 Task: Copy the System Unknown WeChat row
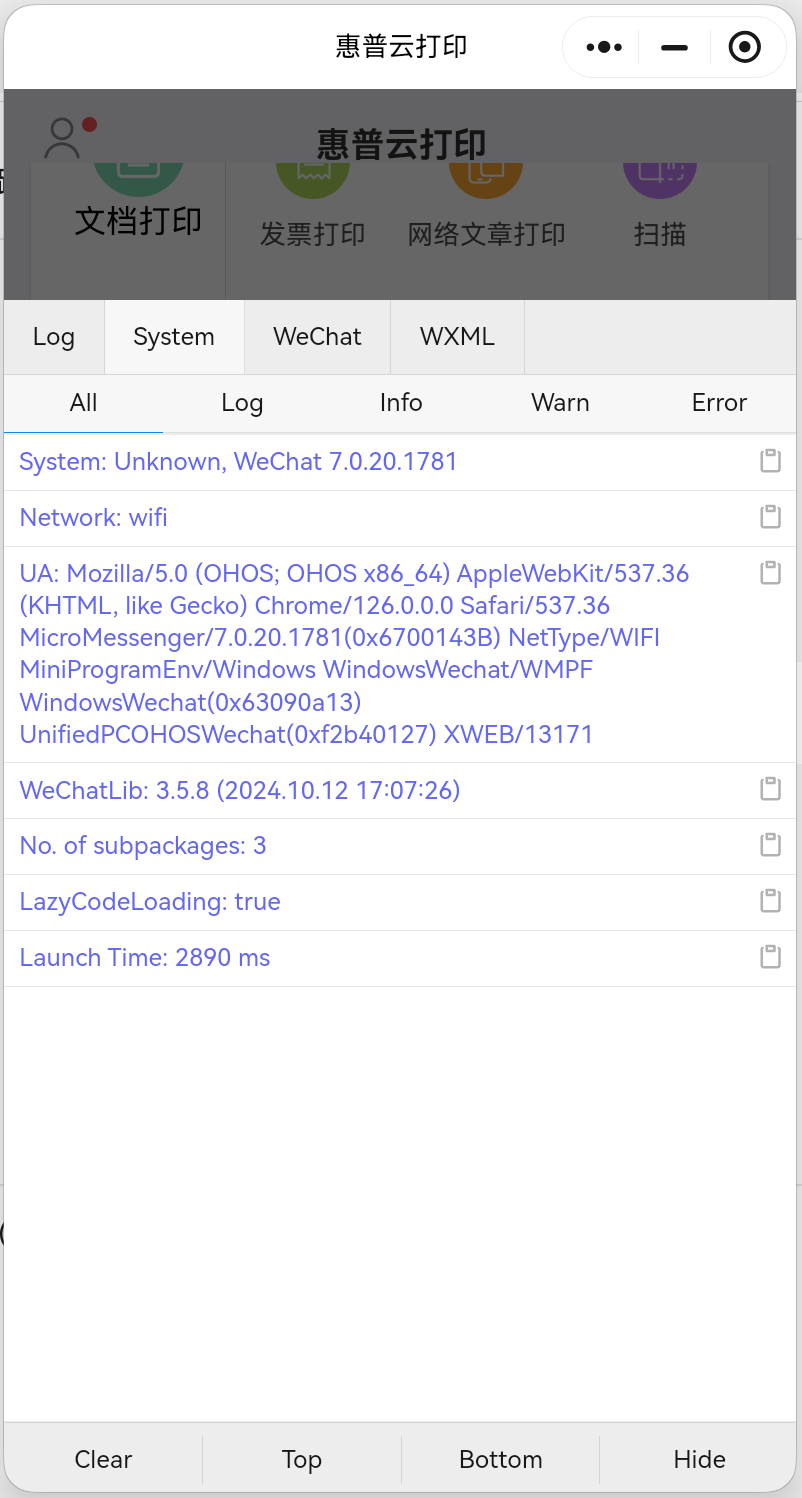(x=770, y=461)
